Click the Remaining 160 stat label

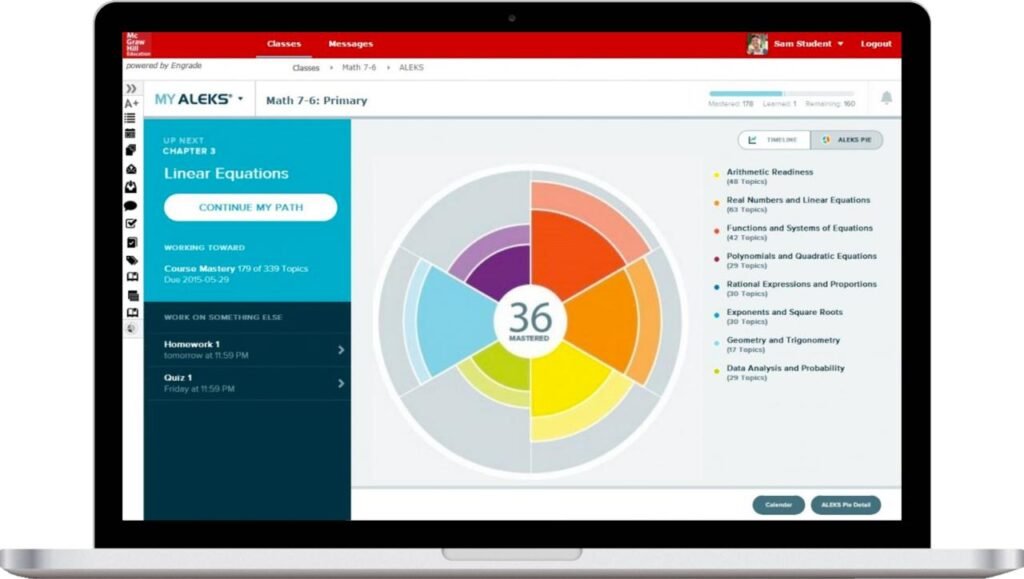pyautogui.click(x=830, y=104)
